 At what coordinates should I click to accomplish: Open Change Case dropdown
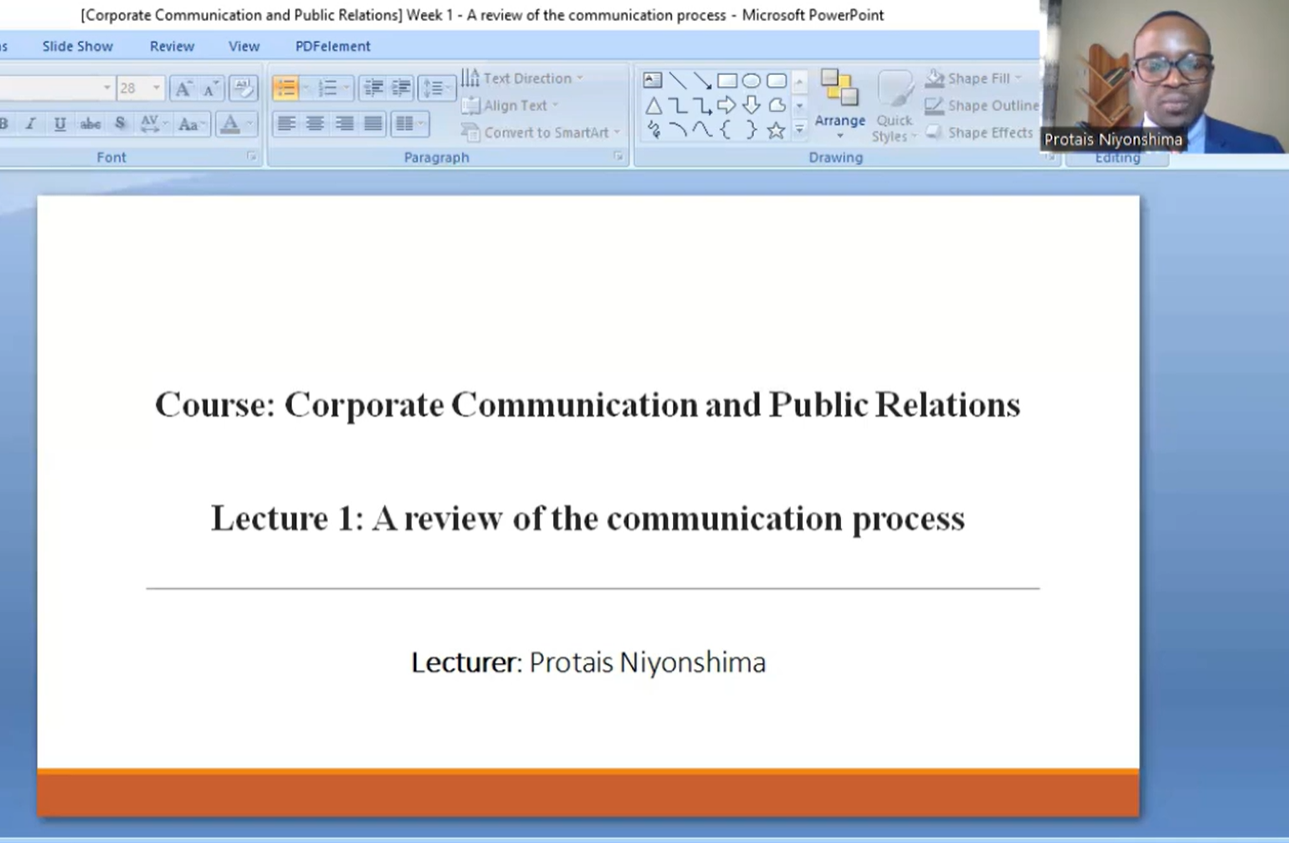pos(190,124)
